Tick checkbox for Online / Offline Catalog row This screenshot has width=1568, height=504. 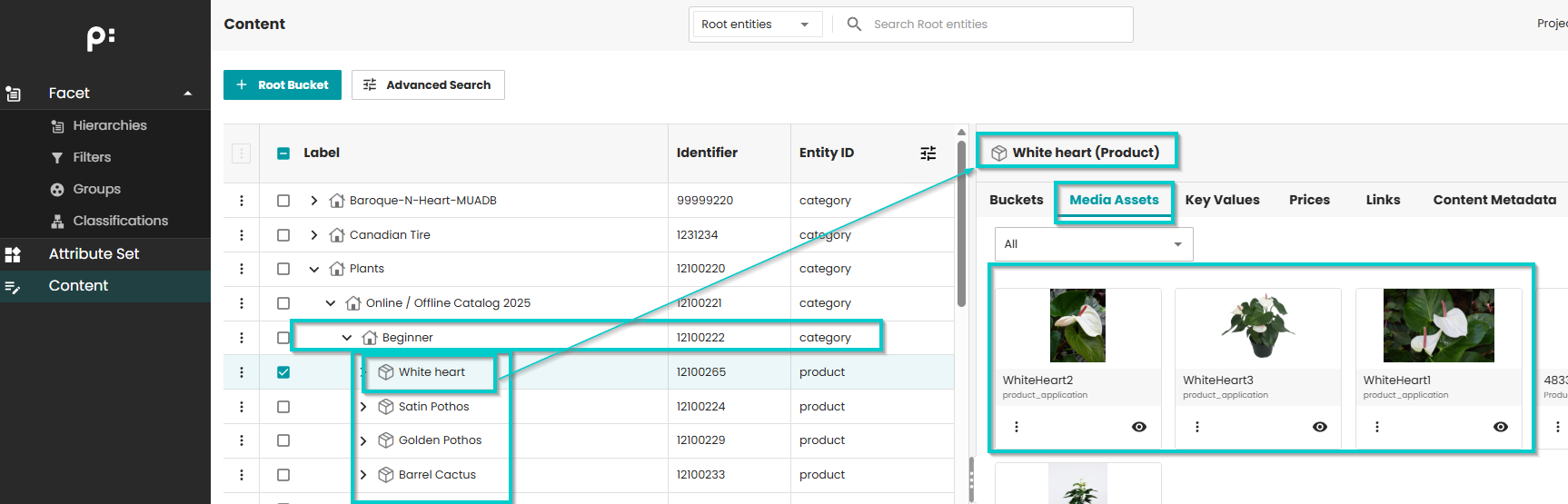click(283, 303)
